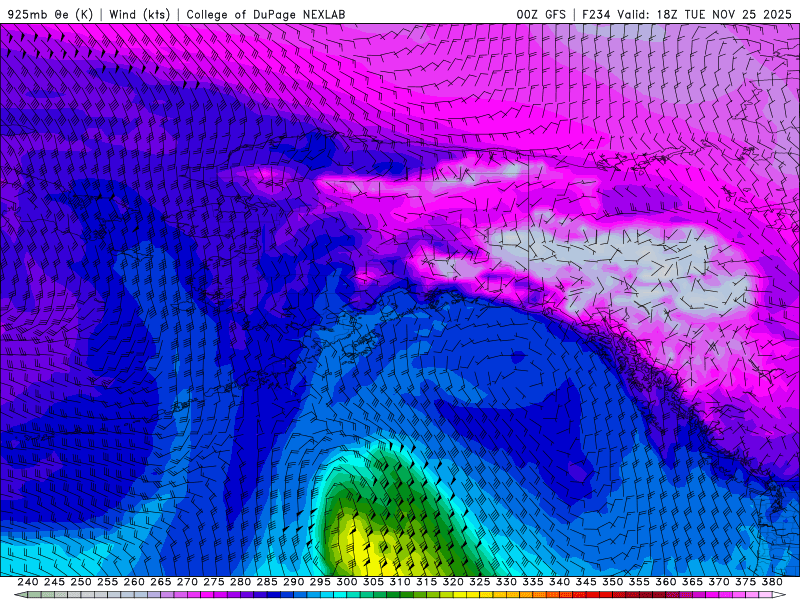Click the 370 value on the color scale
The height and width of the screenshot is (600, 800).
[719, 582]
